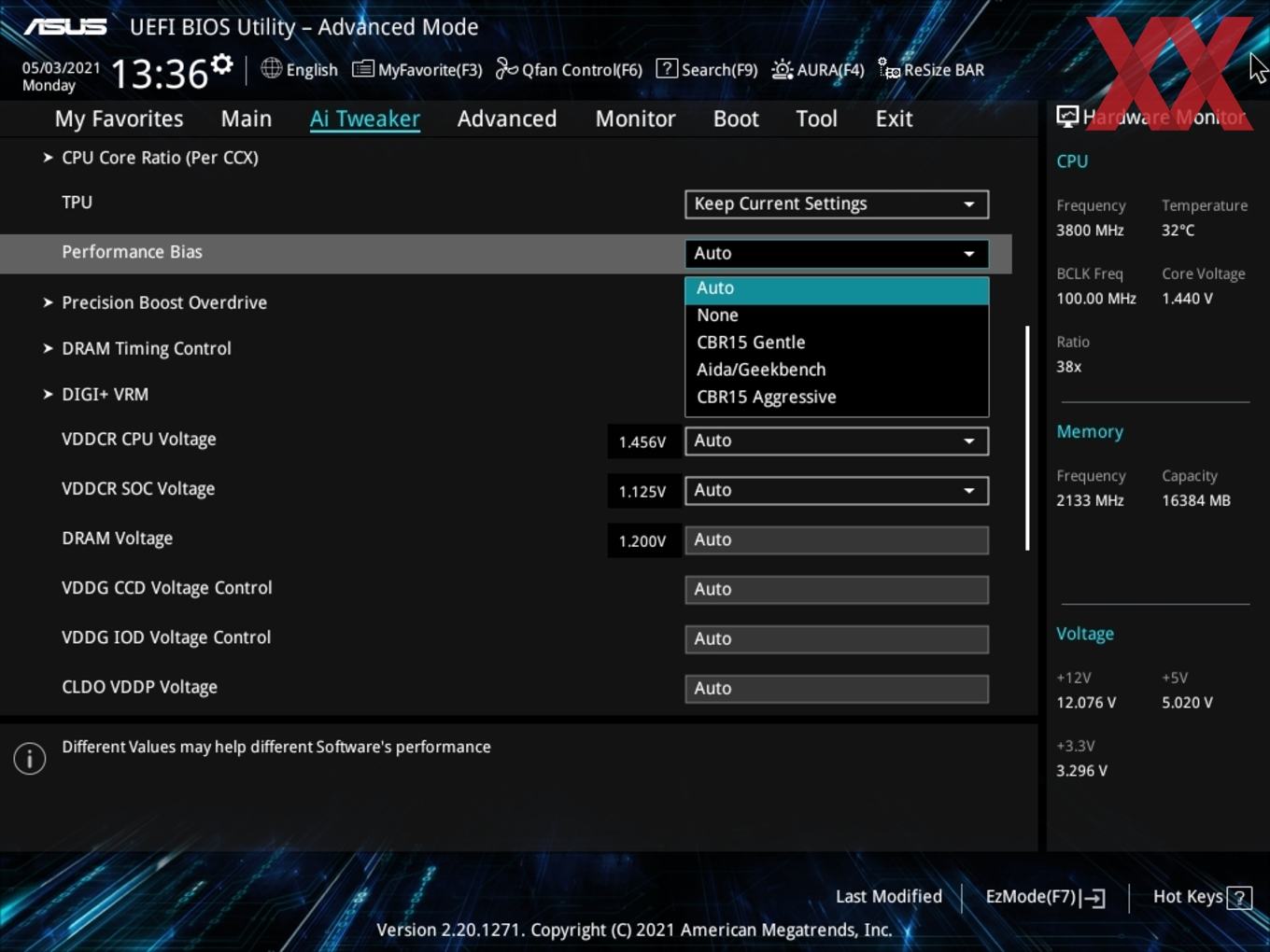
Task: Toggle ReSize BAR option
Action: (x=931, y=69)
